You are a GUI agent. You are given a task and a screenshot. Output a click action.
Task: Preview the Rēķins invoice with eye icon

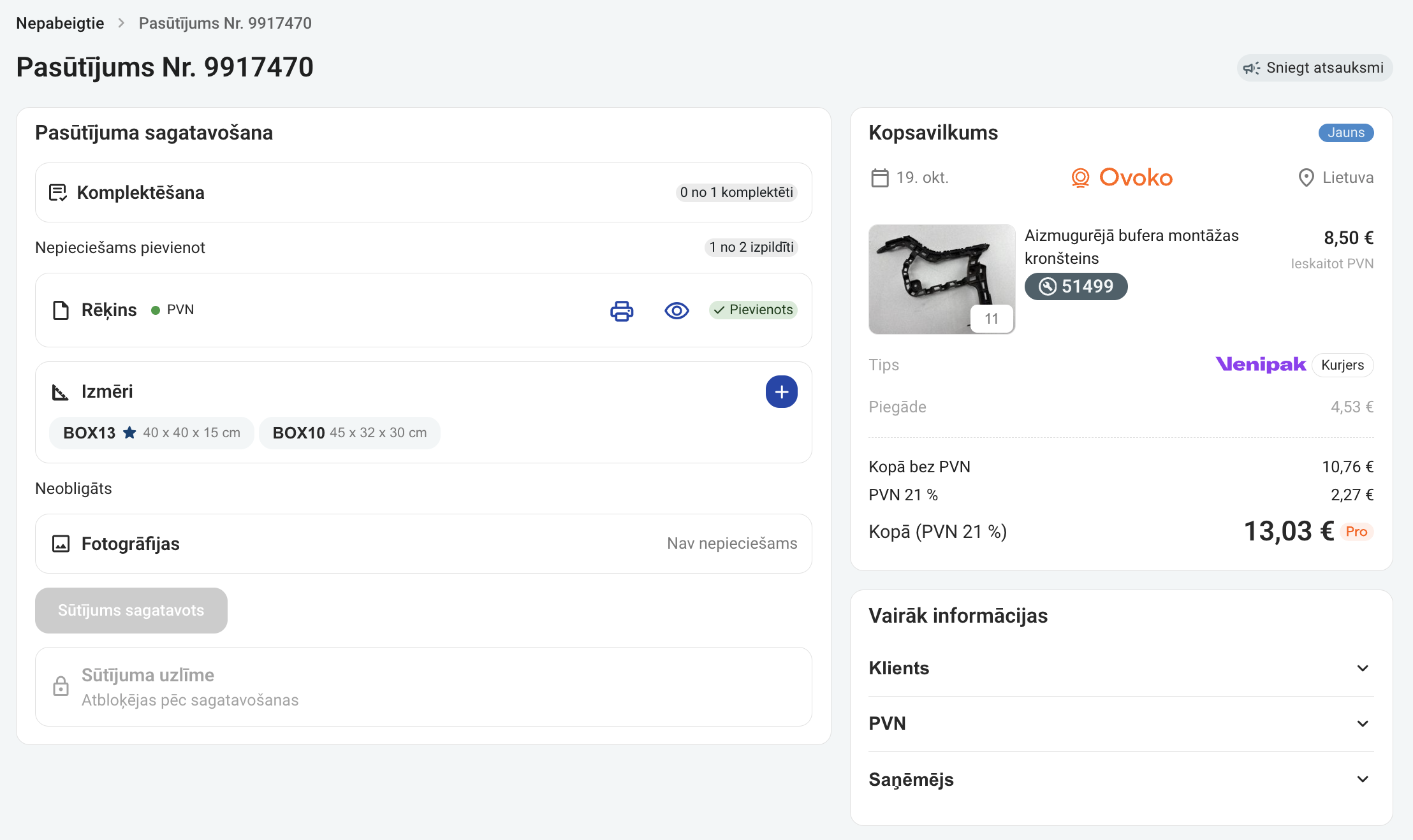click(677, 310)
